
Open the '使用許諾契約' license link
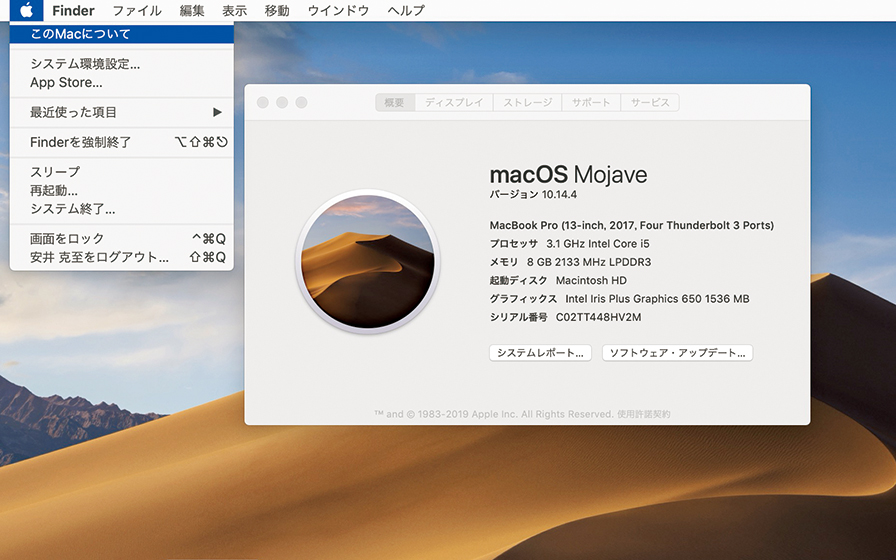[644, 414]
